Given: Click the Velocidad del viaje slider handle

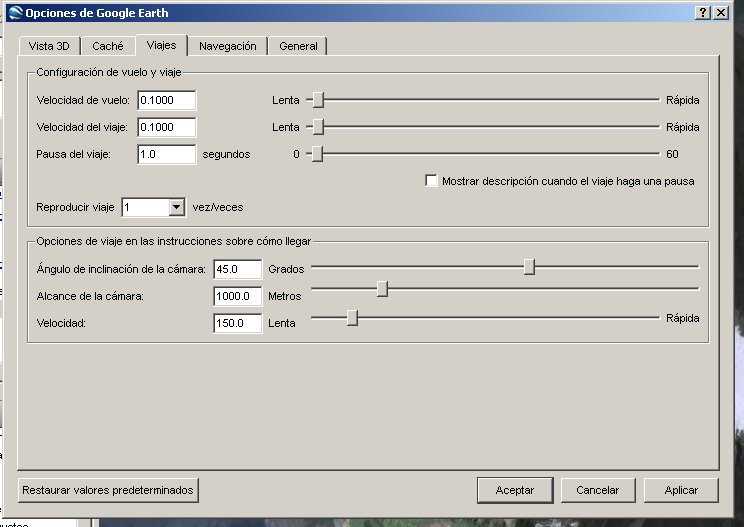Looking at the screenshot, I should (318, 127).
